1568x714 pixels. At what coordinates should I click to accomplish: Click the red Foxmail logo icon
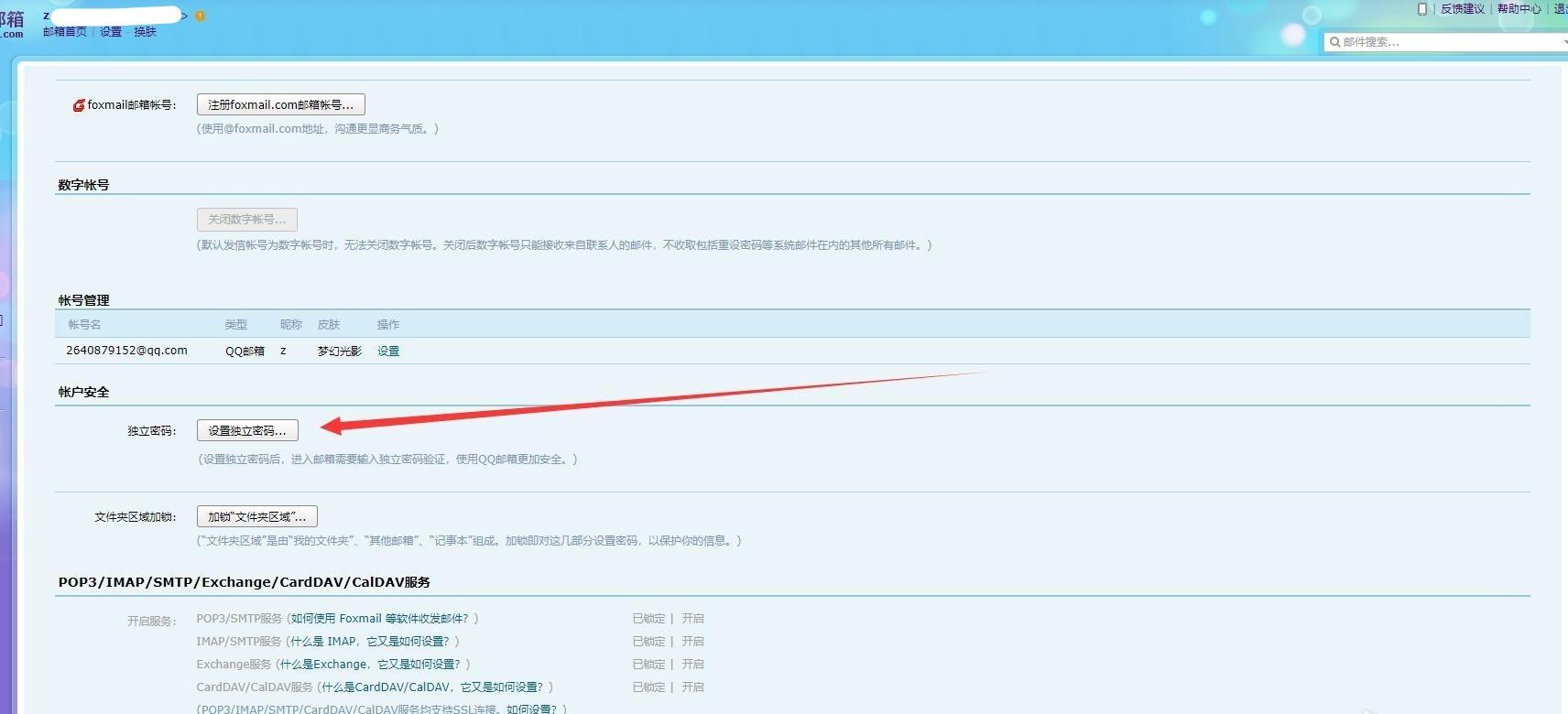click(x=79, y=105)
